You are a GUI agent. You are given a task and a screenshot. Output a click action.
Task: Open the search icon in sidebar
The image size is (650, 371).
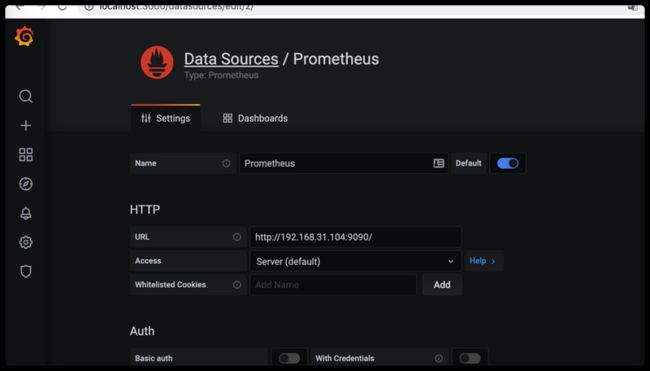(26, 96)
